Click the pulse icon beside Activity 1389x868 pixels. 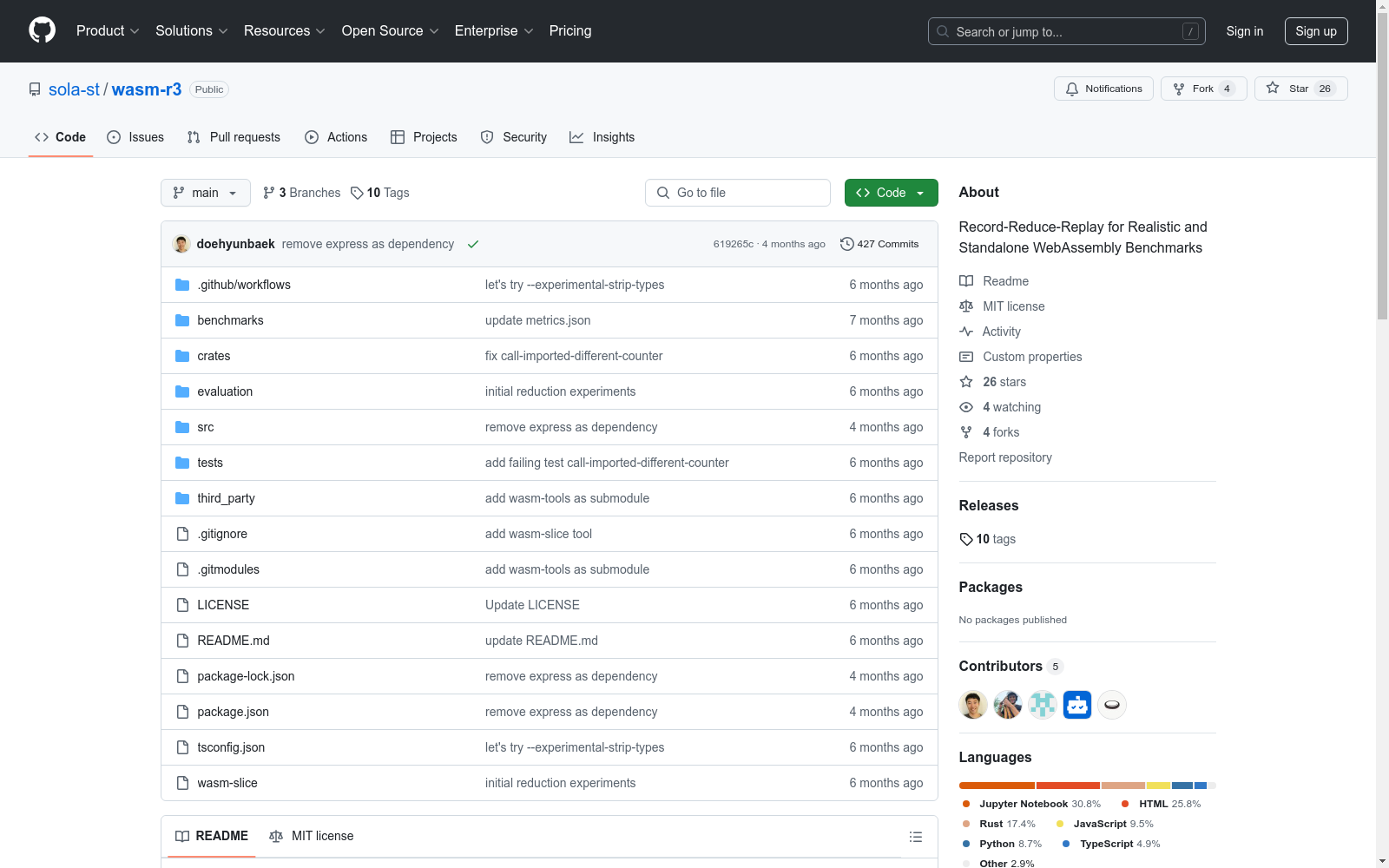click(x=966, y=332)
